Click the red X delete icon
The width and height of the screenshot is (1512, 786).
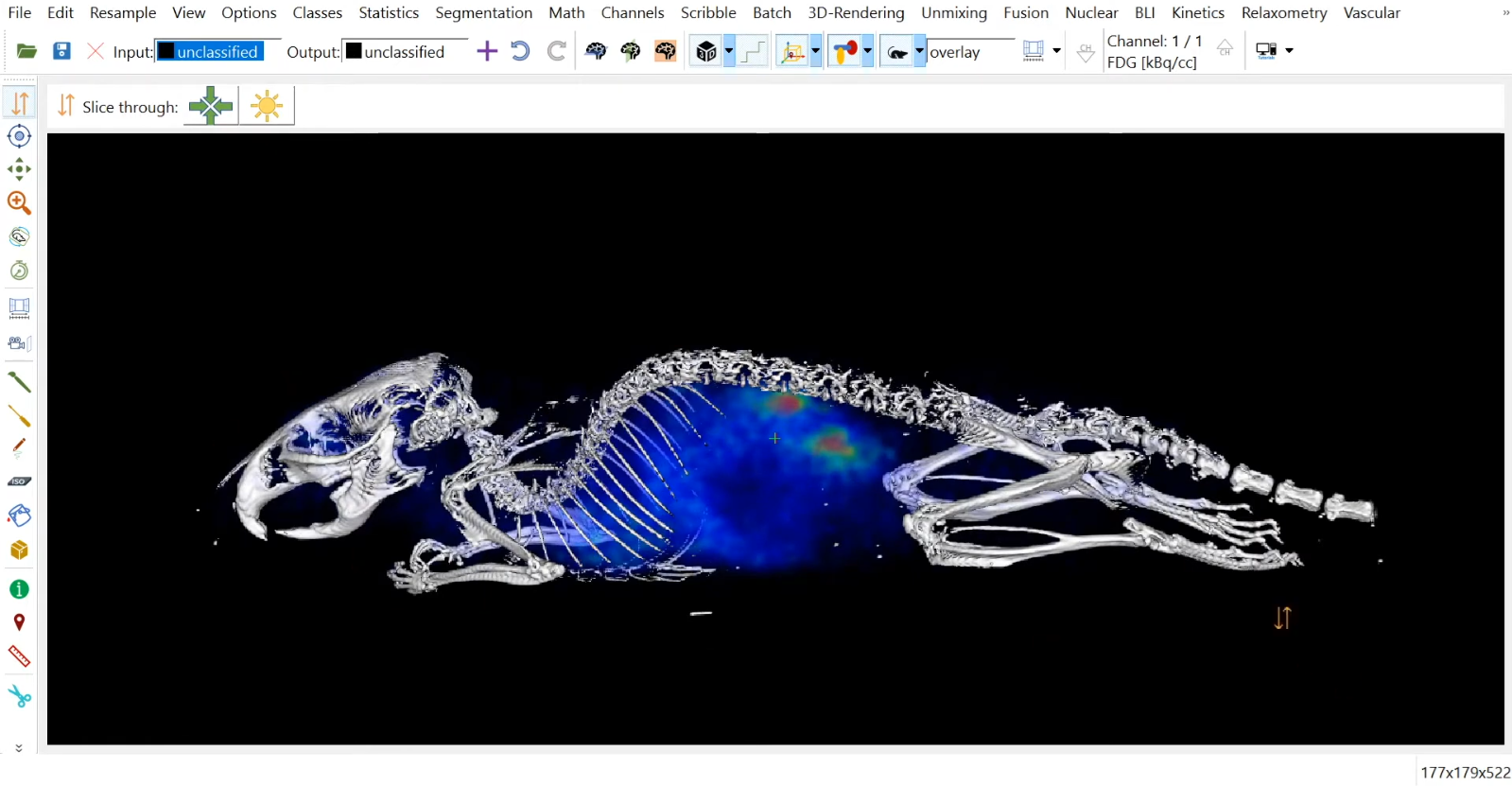pyautogui.click(x=96, y=51)
